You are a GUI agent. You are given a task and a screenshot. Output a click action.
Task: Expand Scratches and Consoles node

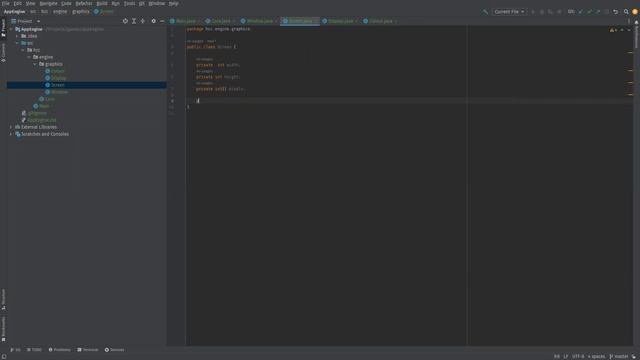point(11,134)
